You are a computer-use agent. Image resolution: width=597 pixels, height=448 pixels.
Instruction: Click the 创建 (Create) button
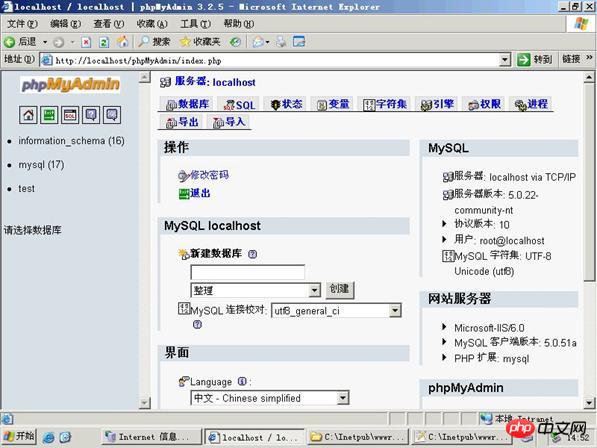tap(340, 289)
